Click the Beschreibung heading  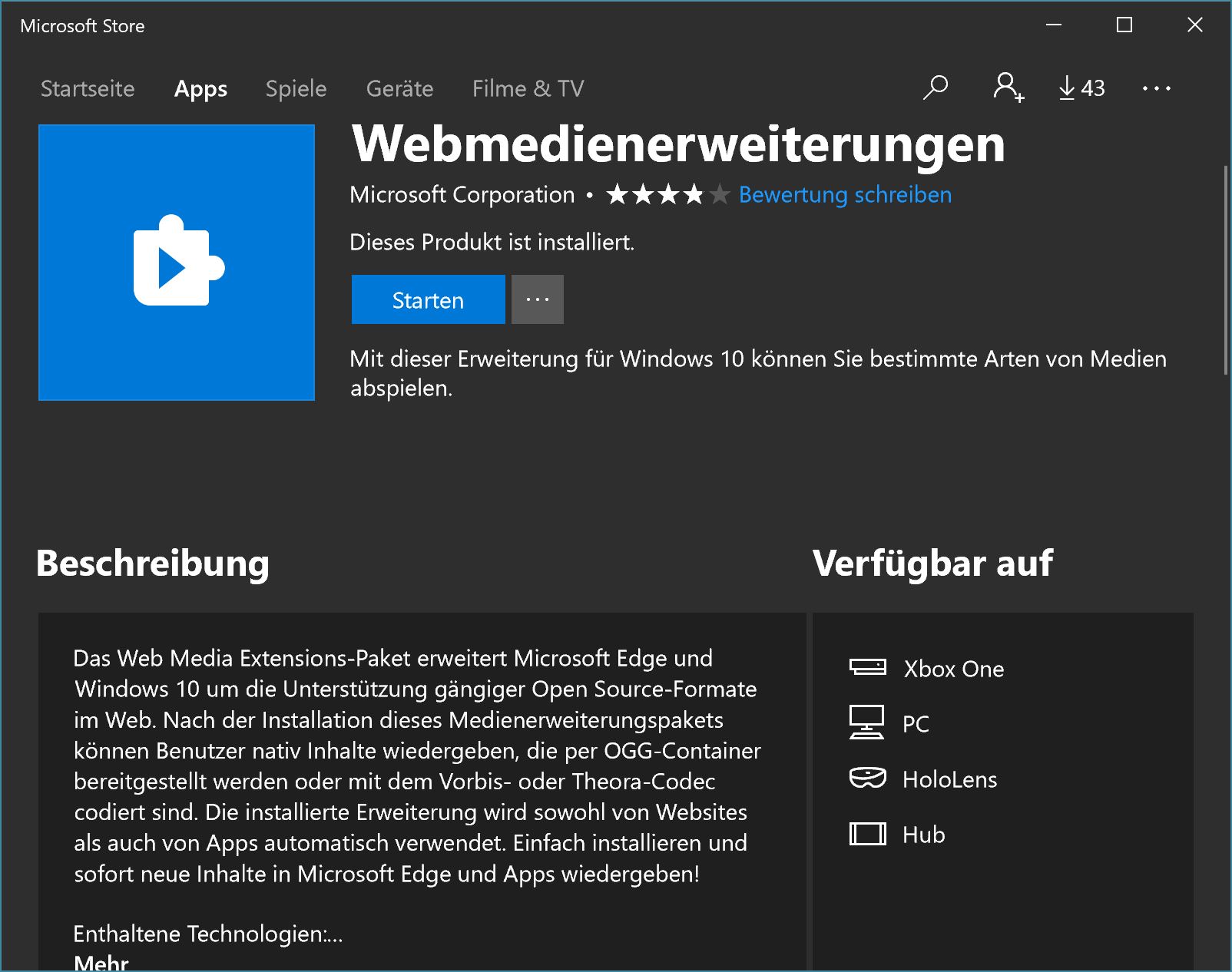(x=153, y=564)
